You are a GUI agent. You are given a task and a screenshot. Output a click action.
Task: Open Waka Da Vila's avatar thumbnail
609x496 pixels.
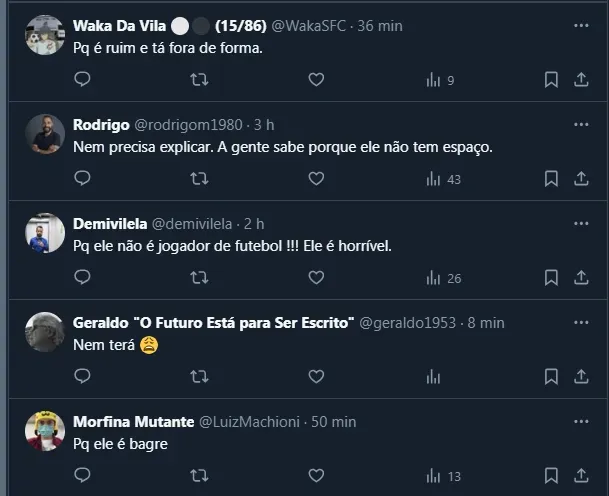[x=45, y=35]
